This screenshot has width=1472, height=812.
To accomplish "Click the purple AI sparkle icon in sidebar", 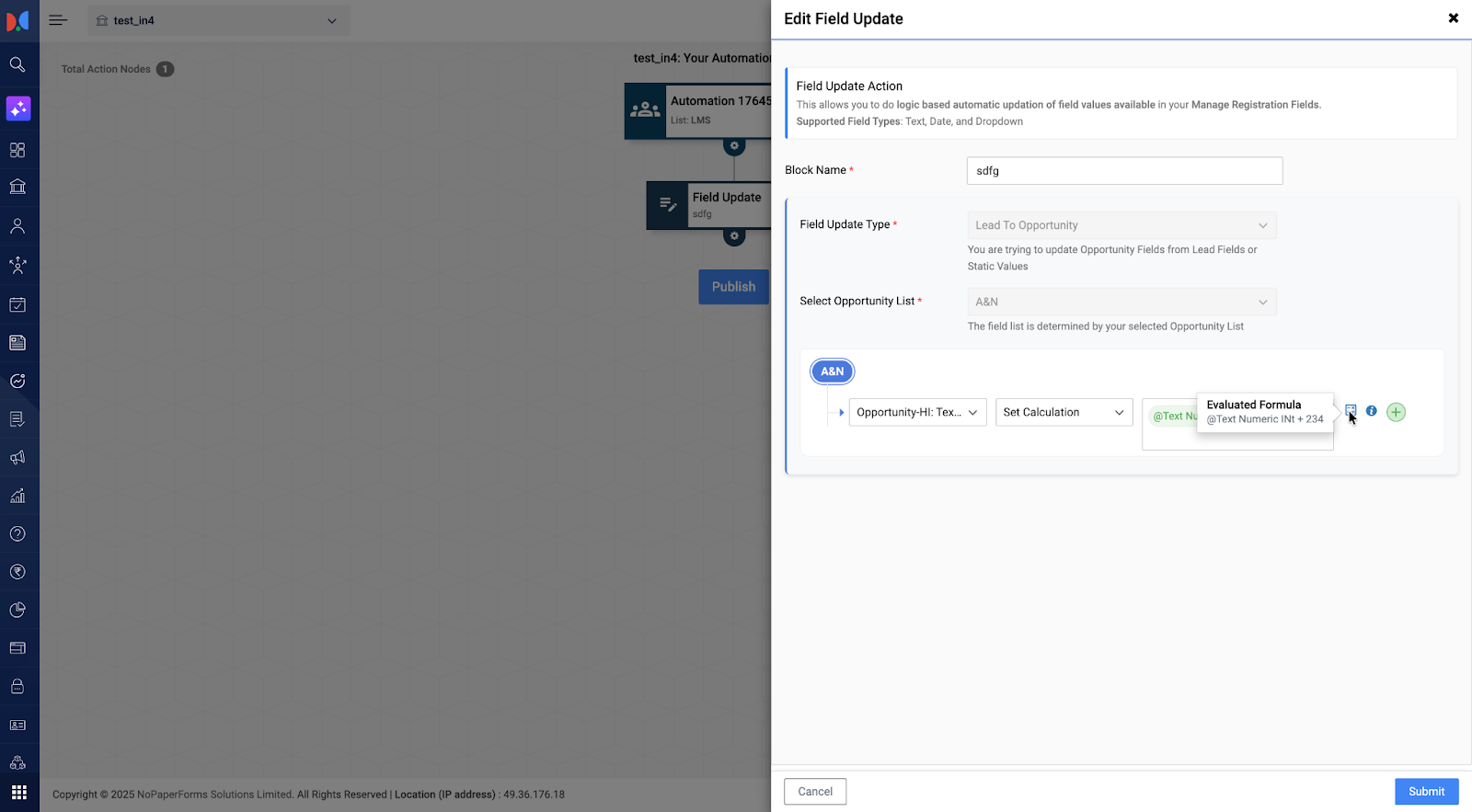I will 18,109.
